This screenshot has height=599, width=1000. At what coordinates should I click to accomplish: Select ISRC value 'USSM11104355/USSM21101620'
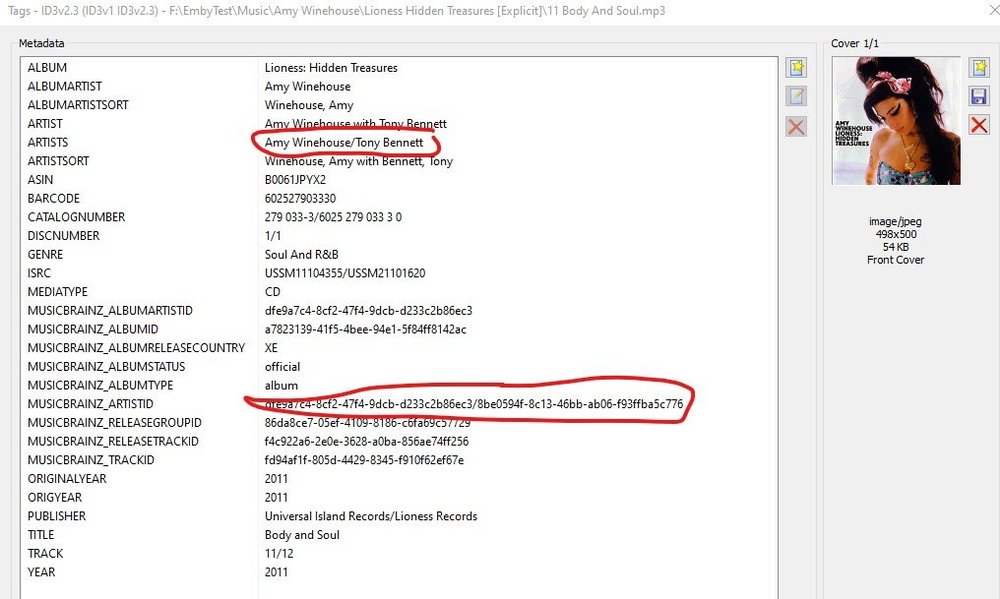(x=345, y=273)
